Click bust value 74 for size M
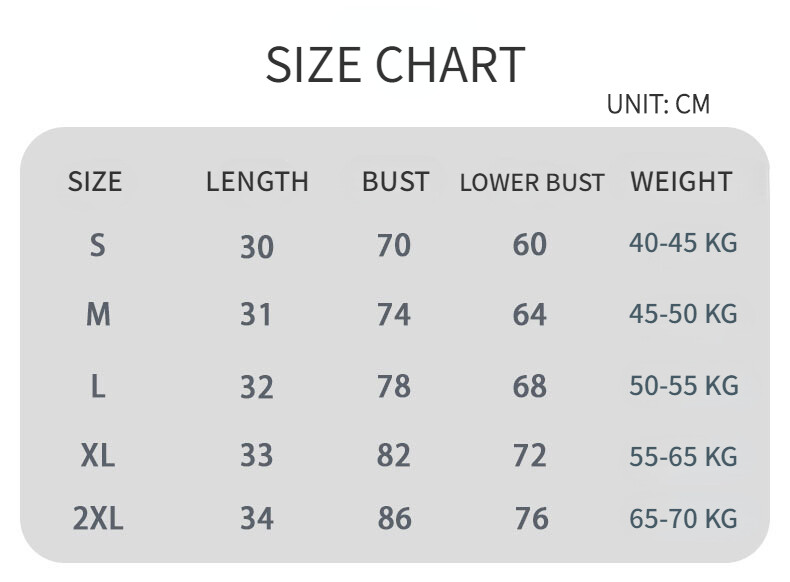The width and height of the screenshot is (790, 582). point(394,315)
